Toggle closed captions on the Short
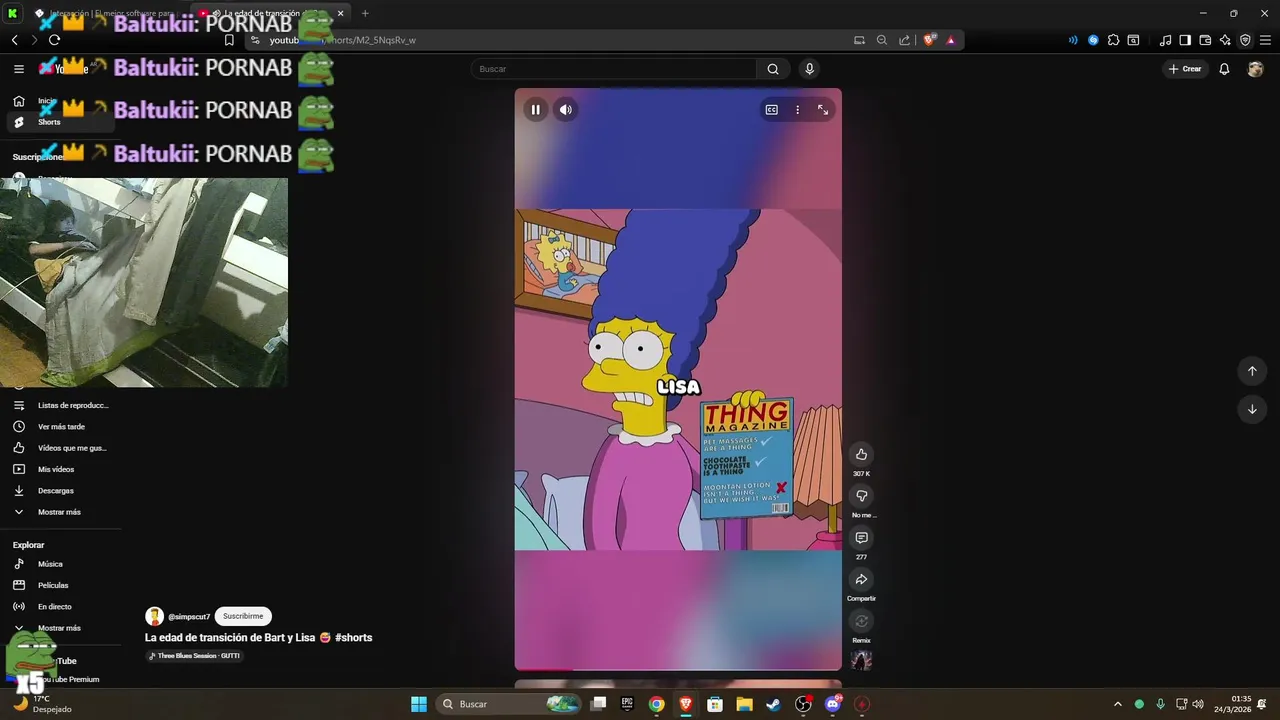The image size is (1280, 720). pos(771,110)
